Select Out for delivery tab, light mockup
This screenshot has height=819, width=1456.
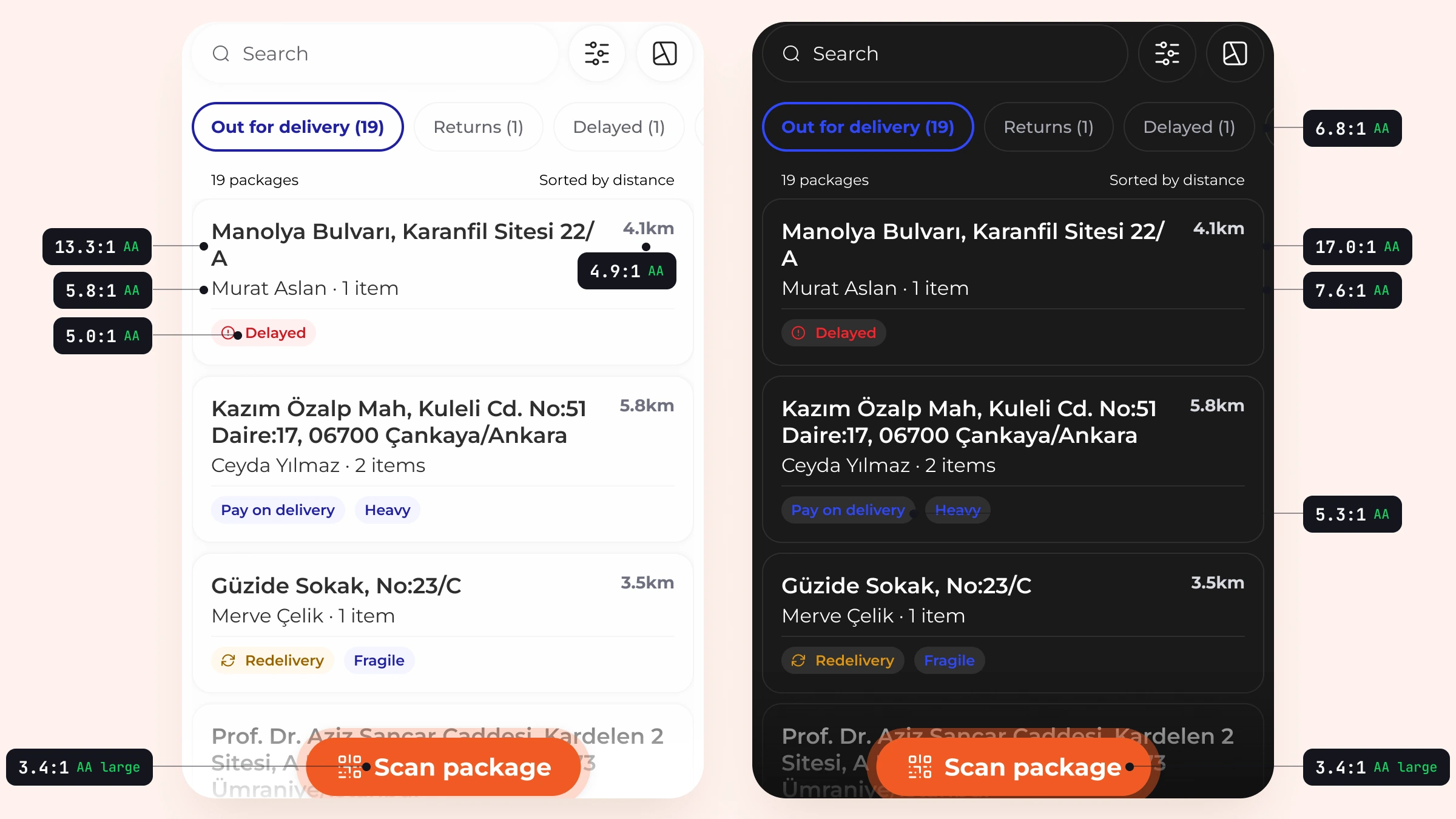coord(298,127)
